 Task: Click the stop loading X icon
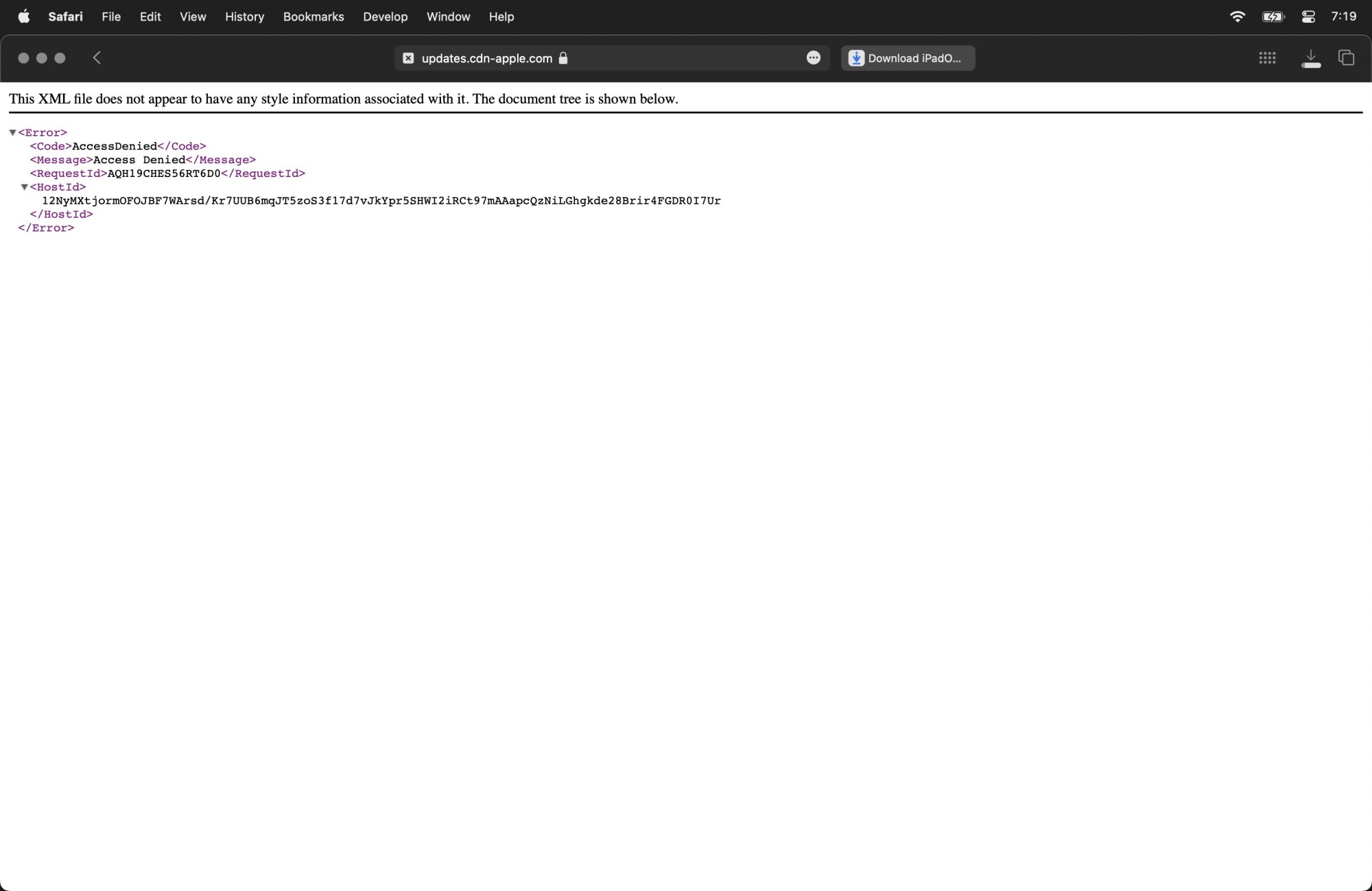pyautogui.click(x=408, y=58)
